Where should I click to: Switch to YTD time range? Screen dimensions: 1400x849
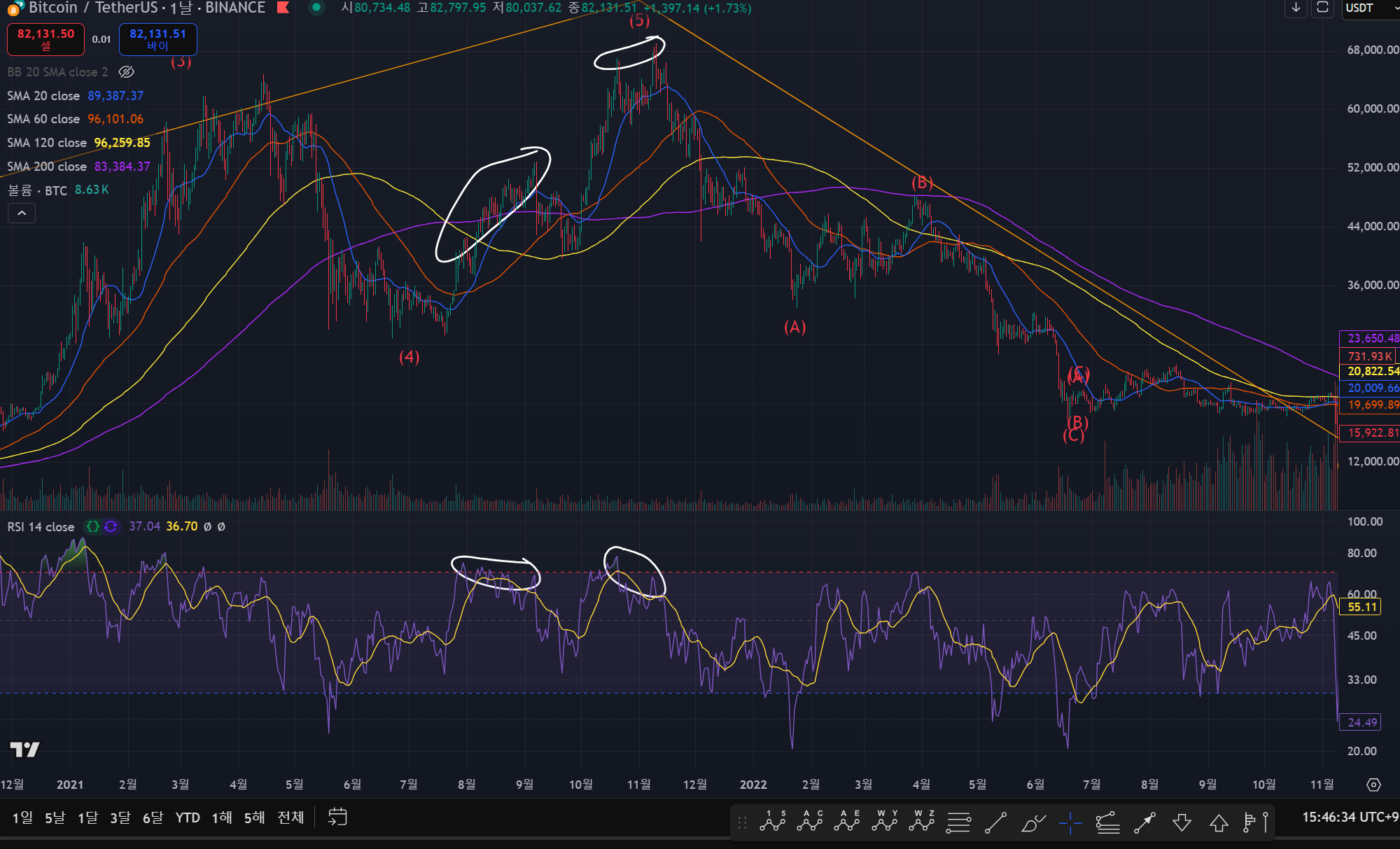[x=188, y=818]
